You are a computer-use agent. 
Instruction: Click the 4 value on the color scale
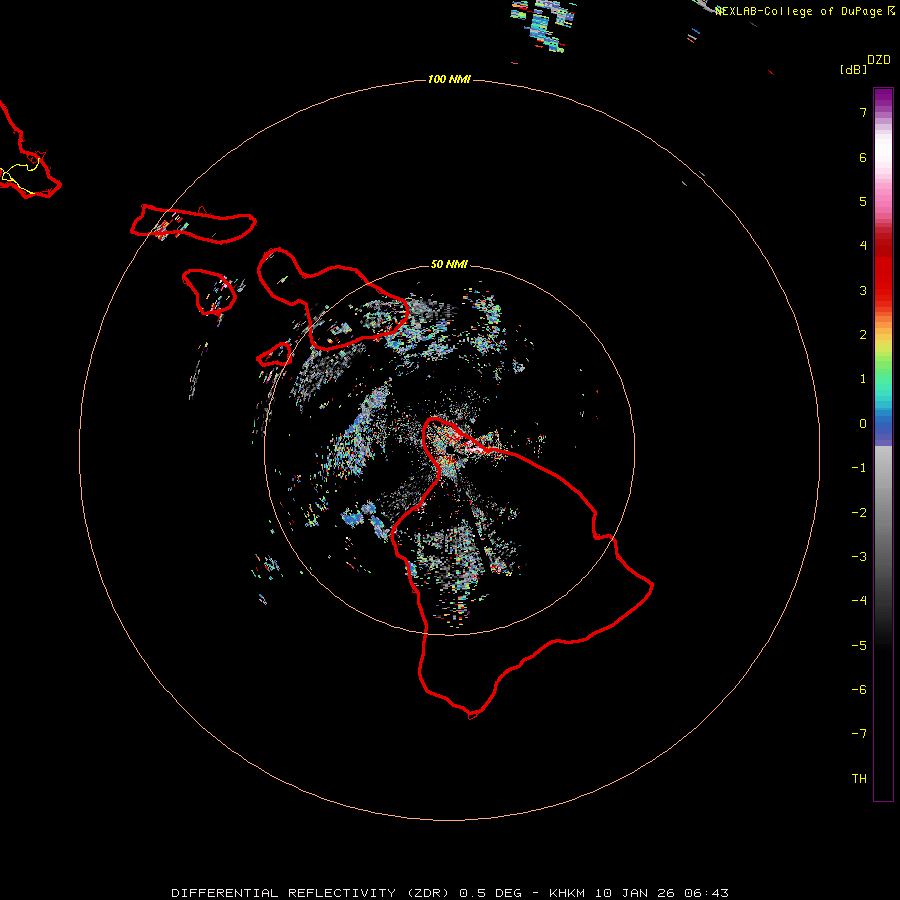(x=863, y=246)
